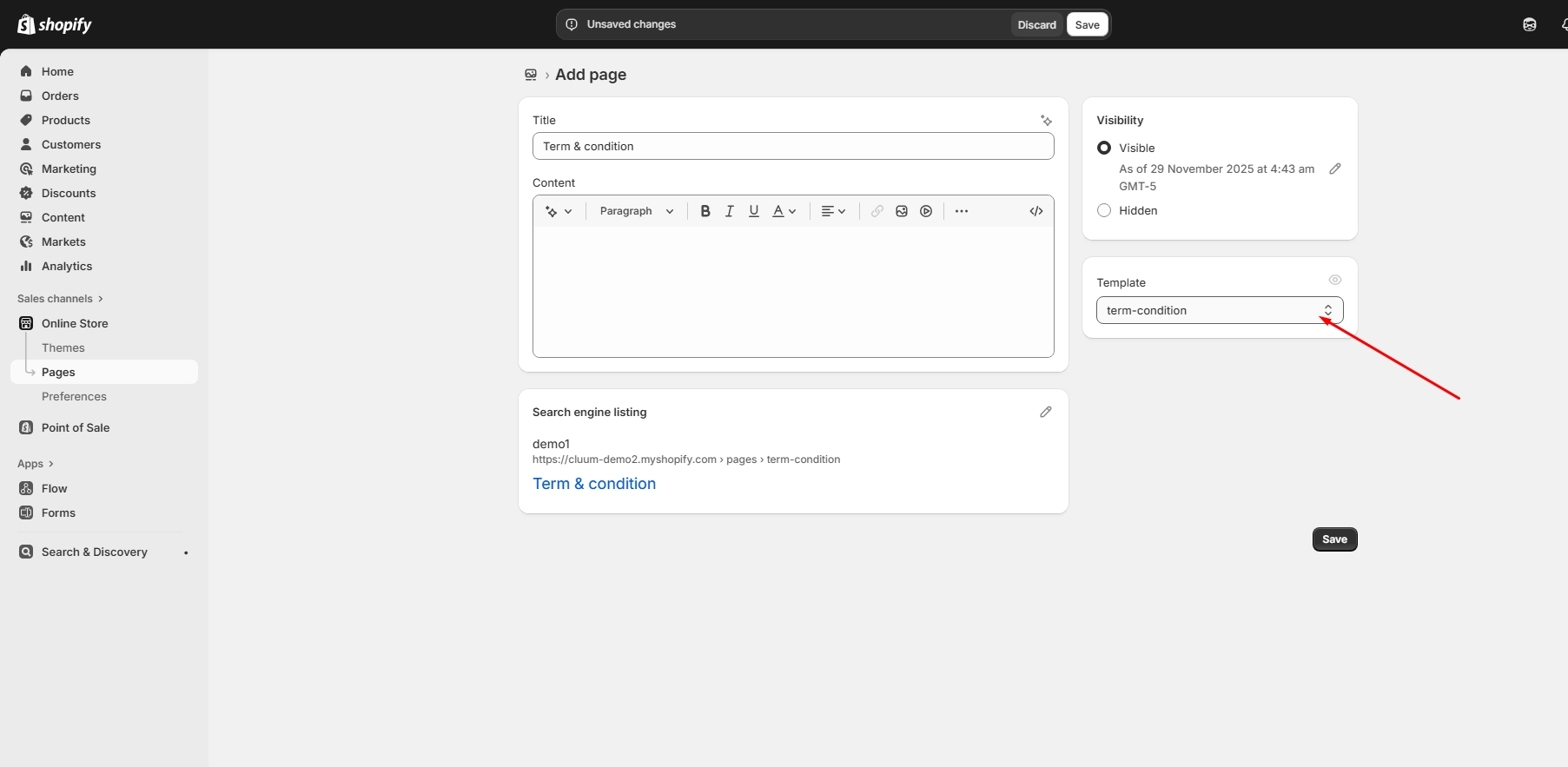The width and height of the screenshot is (1568, 767).
Task: Select the Hidden visibility option
Action: 1104,210
